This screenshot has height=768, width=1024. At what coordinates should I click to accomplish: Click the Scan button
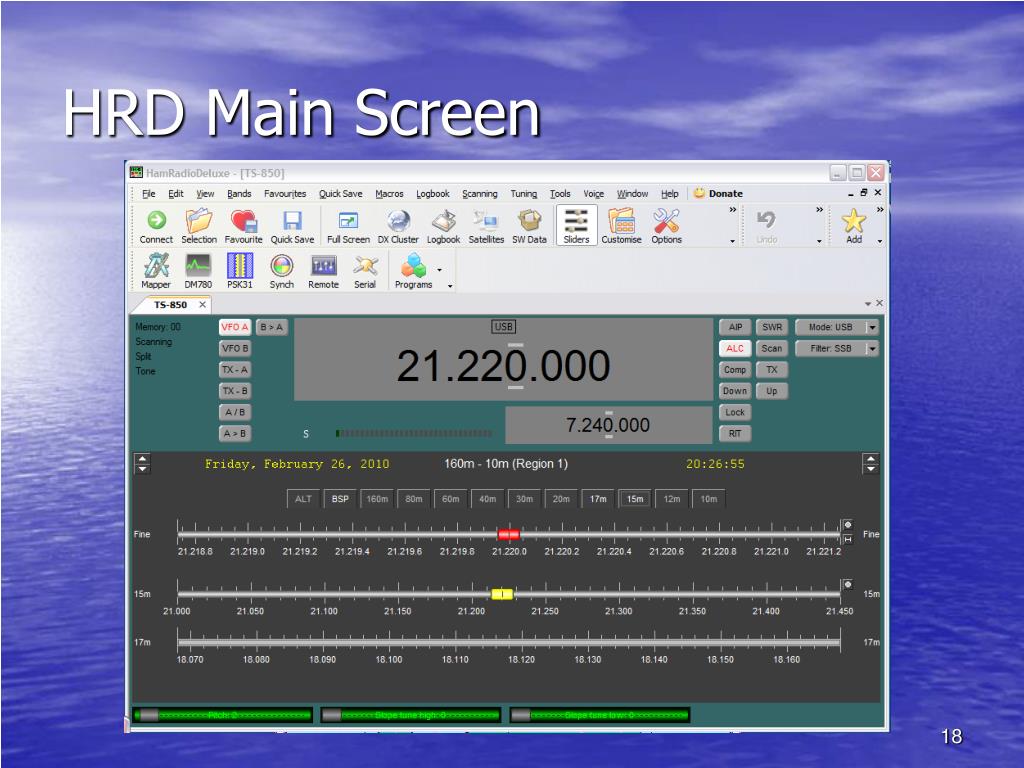(772, 349)
